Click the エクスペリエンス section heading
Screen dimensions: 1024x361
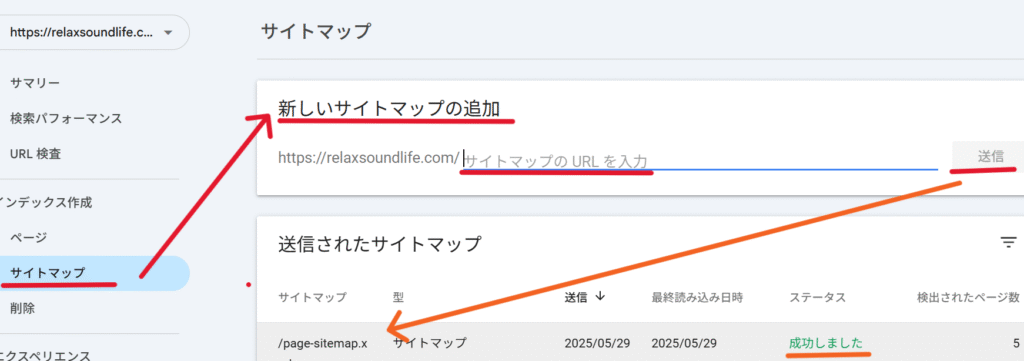click(44, 356)
